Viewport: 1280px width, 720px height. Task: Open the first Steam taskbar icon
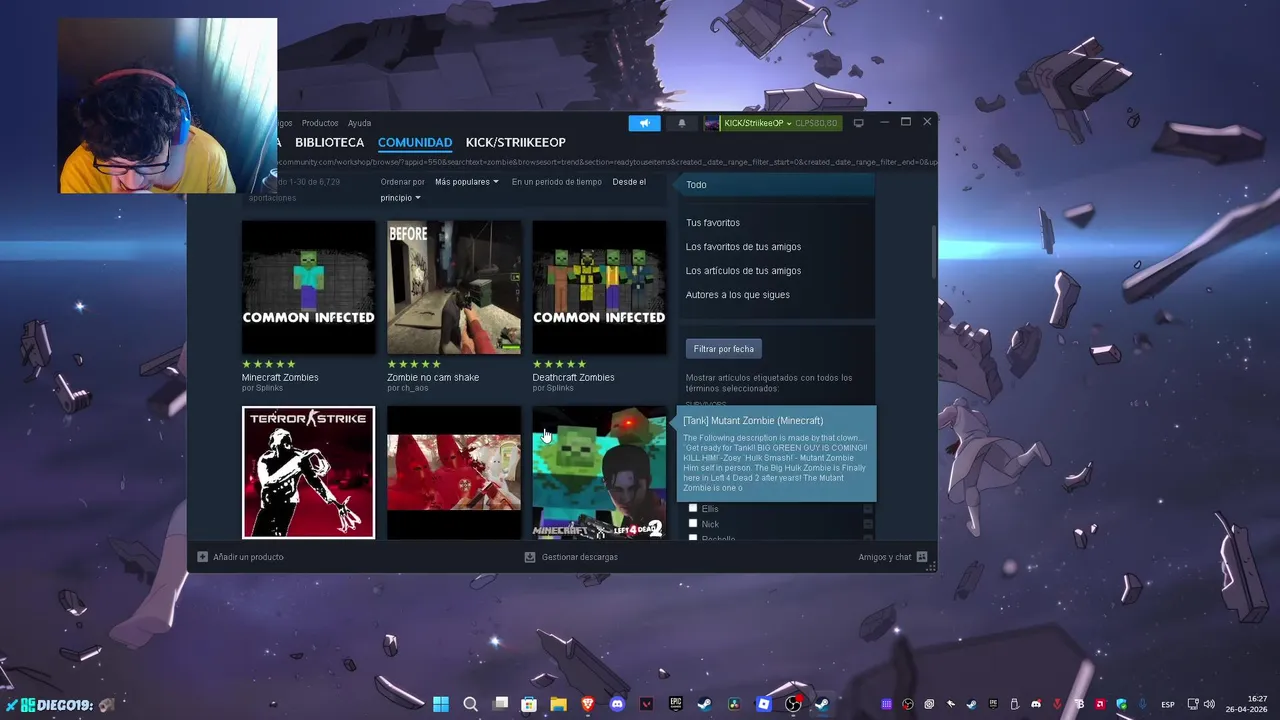pyautogui.click(x=705, y=704)
